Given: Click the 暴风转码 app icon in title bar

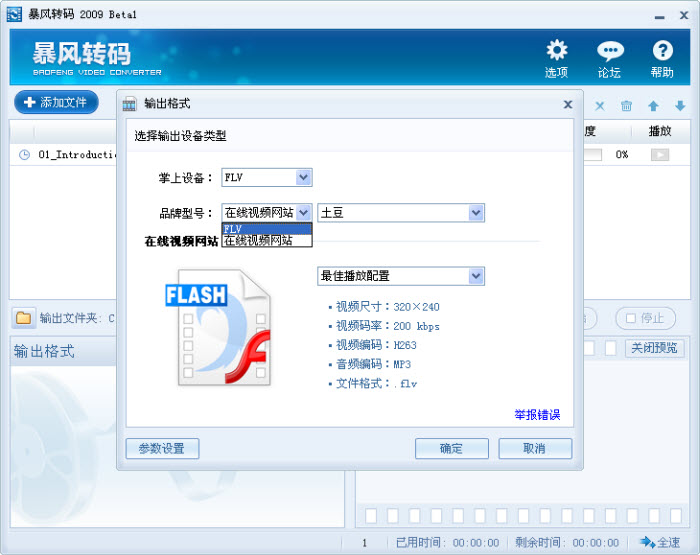Looking at the screenshot, I should point(14,14).
